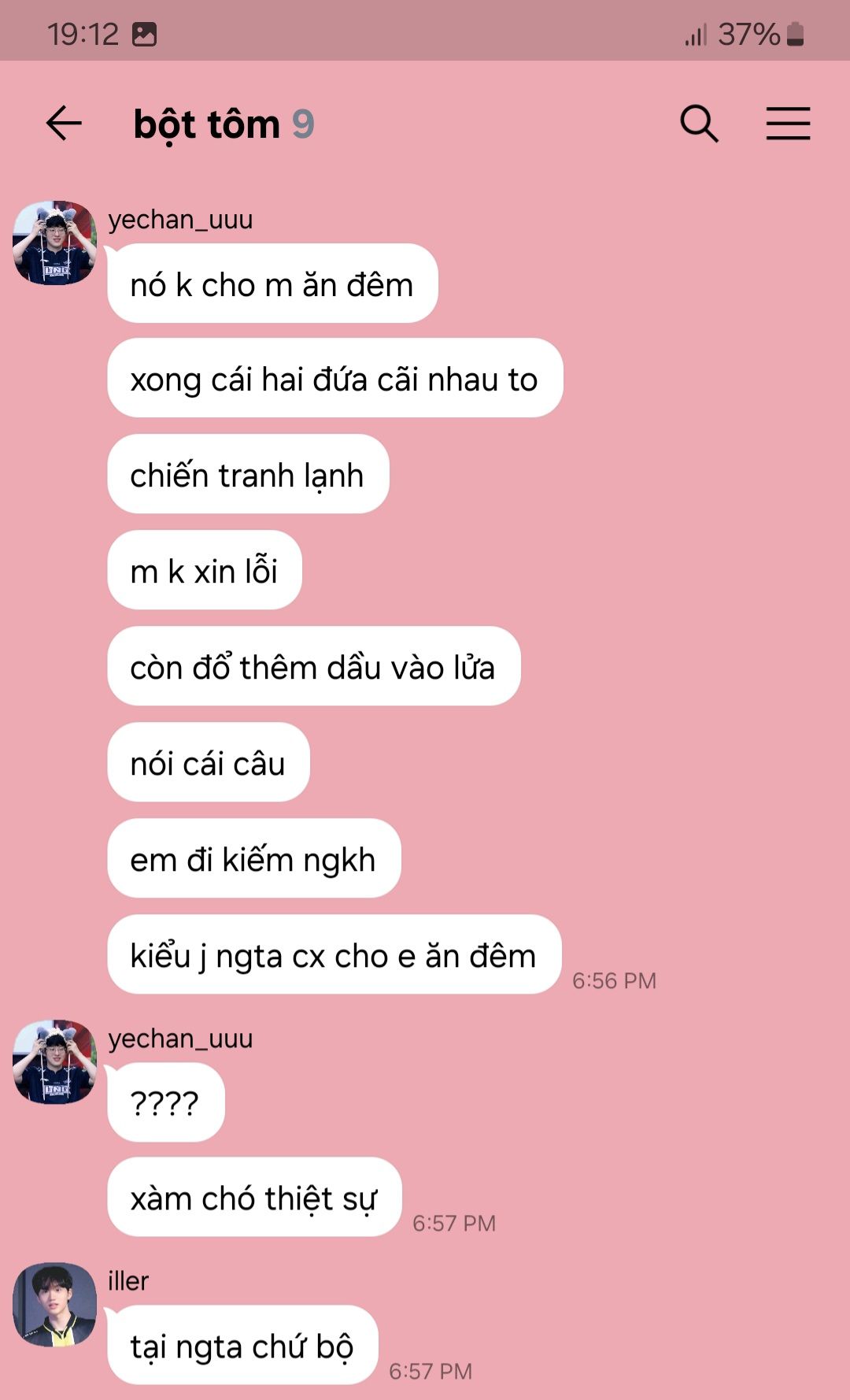Viewport: 850px width, 1400px height.
Task: Select message 'chiến tranh lạnh'
Action: 248,474
